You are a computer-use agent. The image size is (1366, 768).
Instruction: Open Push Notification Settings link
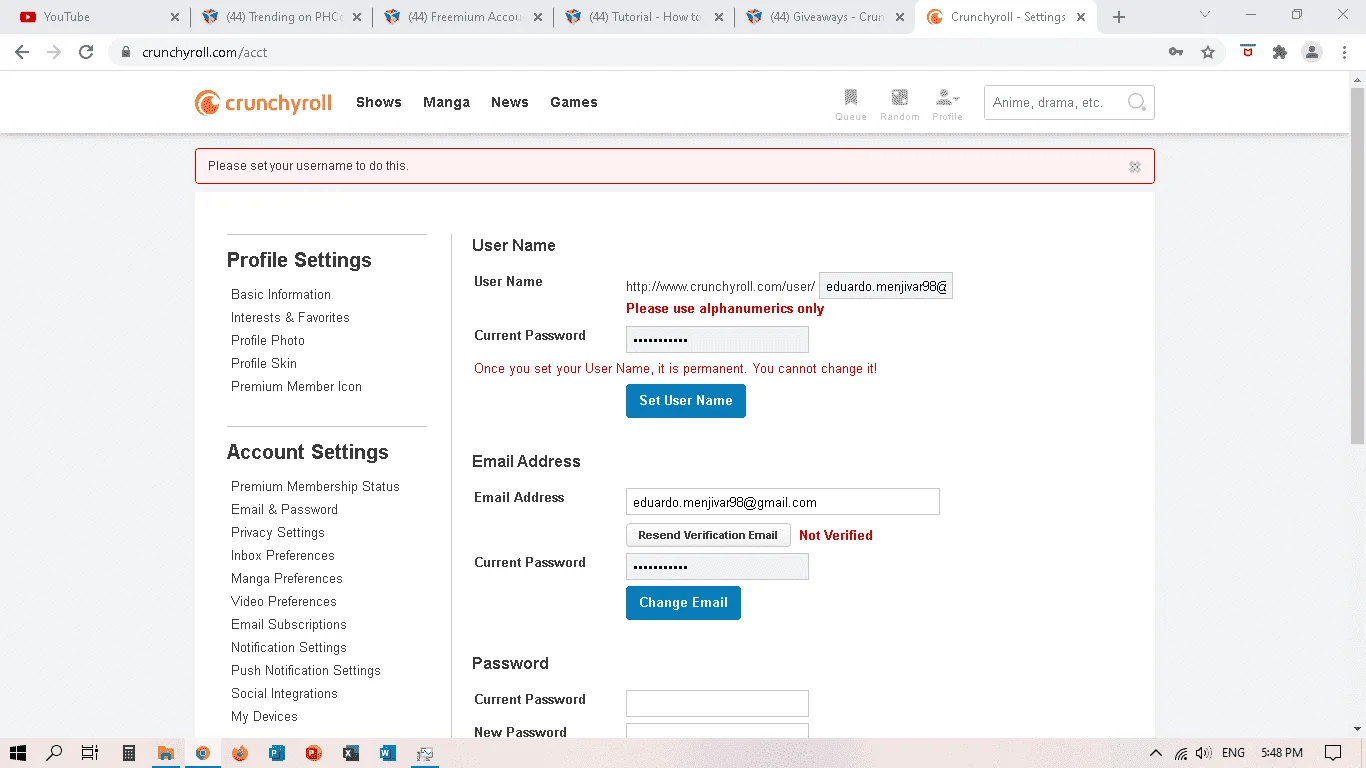(306, 670)
